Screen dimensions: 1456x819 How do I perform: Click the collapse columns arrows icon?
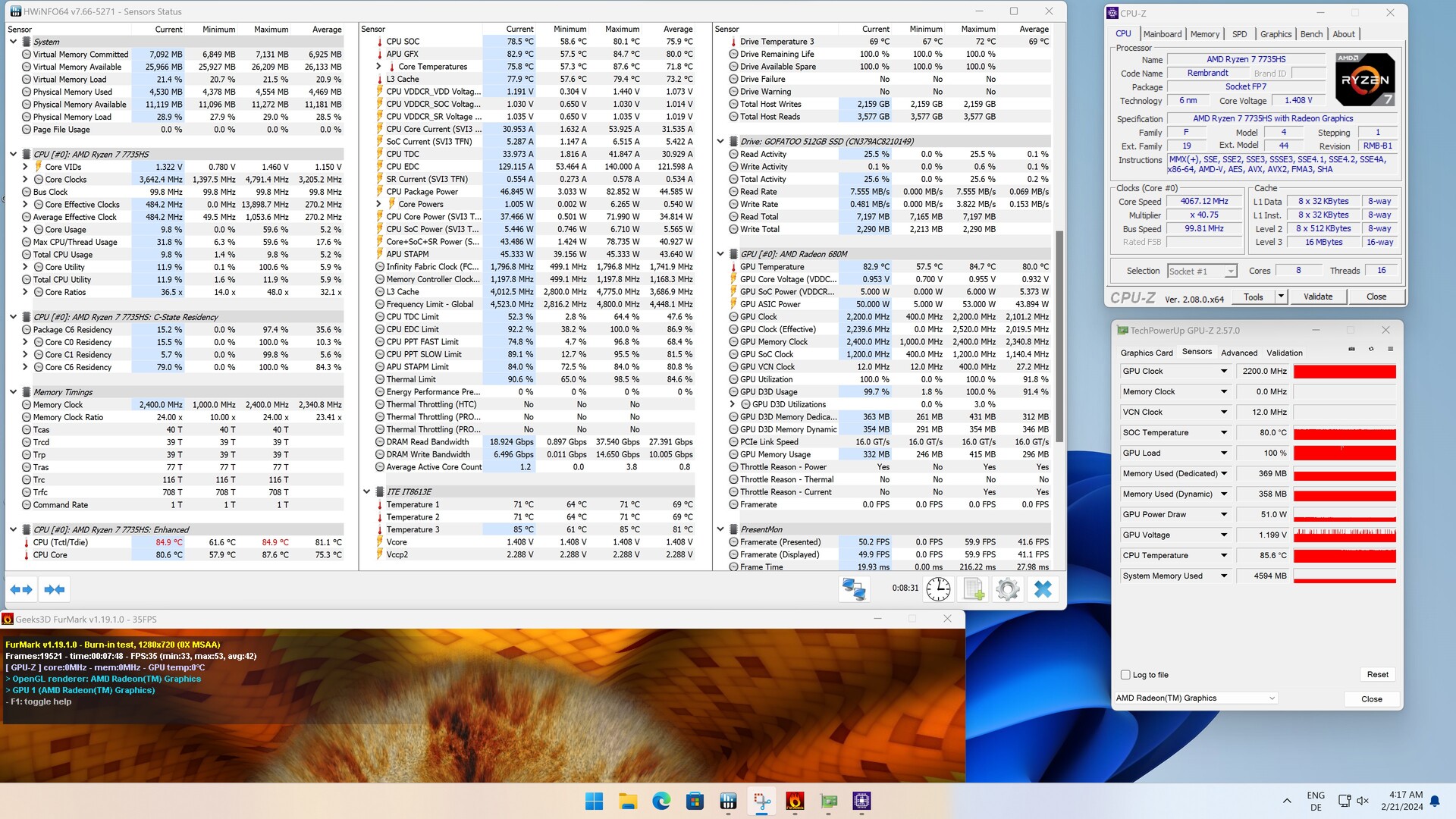pos(55,589)
